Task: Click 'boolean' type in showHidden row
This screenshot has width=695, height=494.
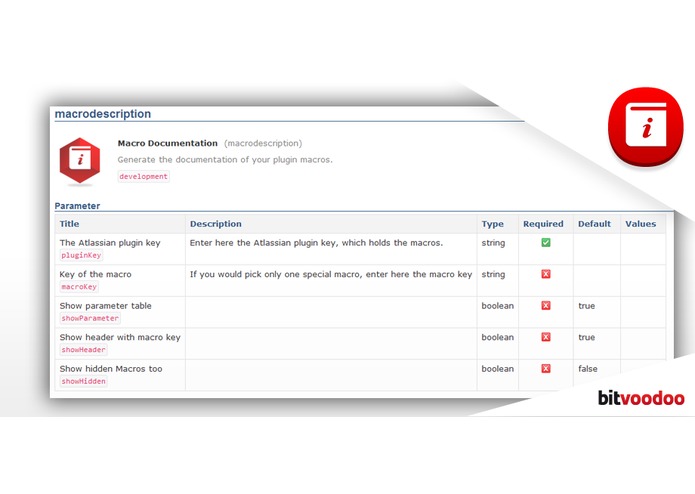Action: click(x=498, y=368)
